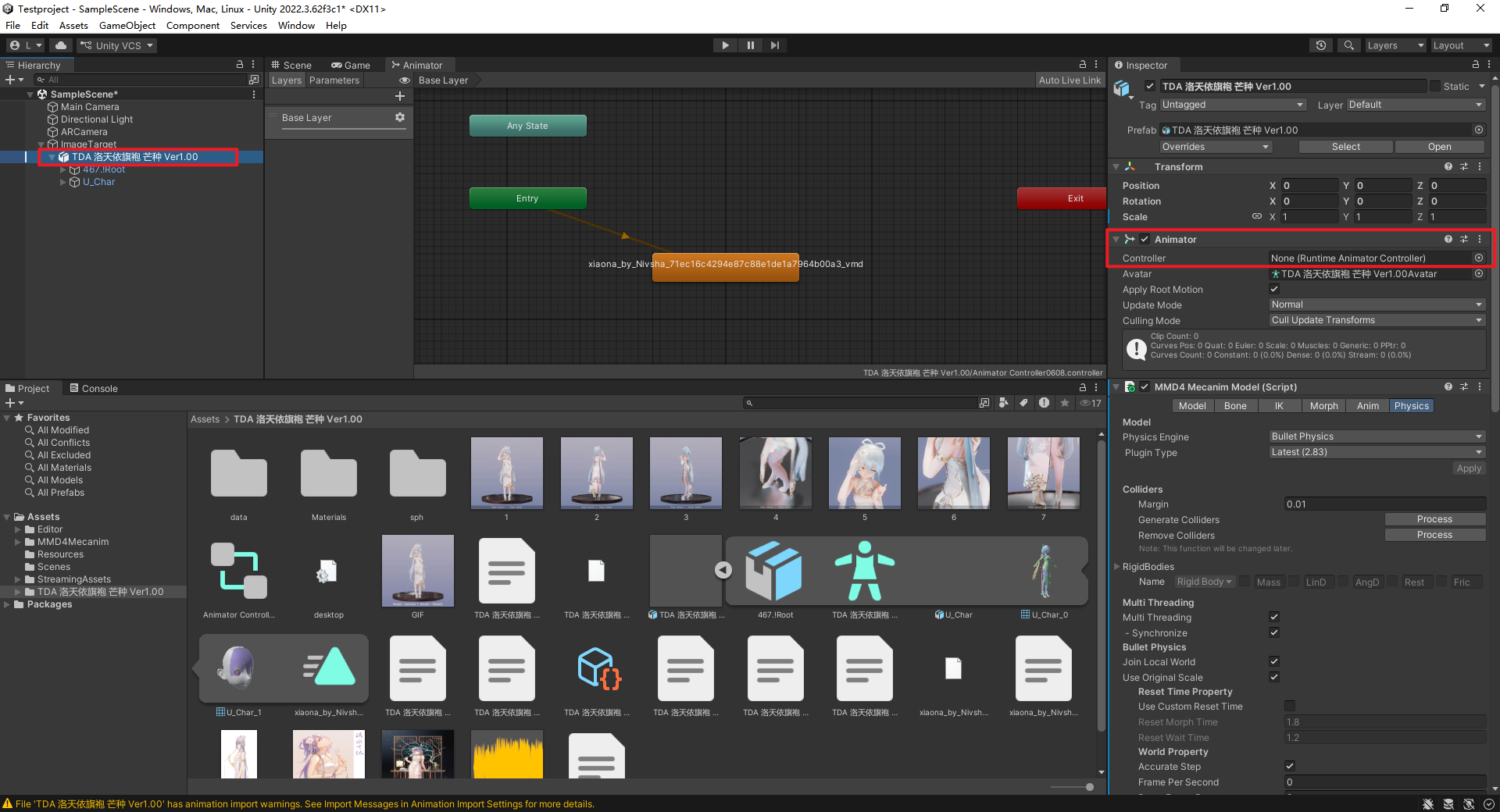Switch to the Game tab
Screen dimensions: 1500x812
pos(351,66)
